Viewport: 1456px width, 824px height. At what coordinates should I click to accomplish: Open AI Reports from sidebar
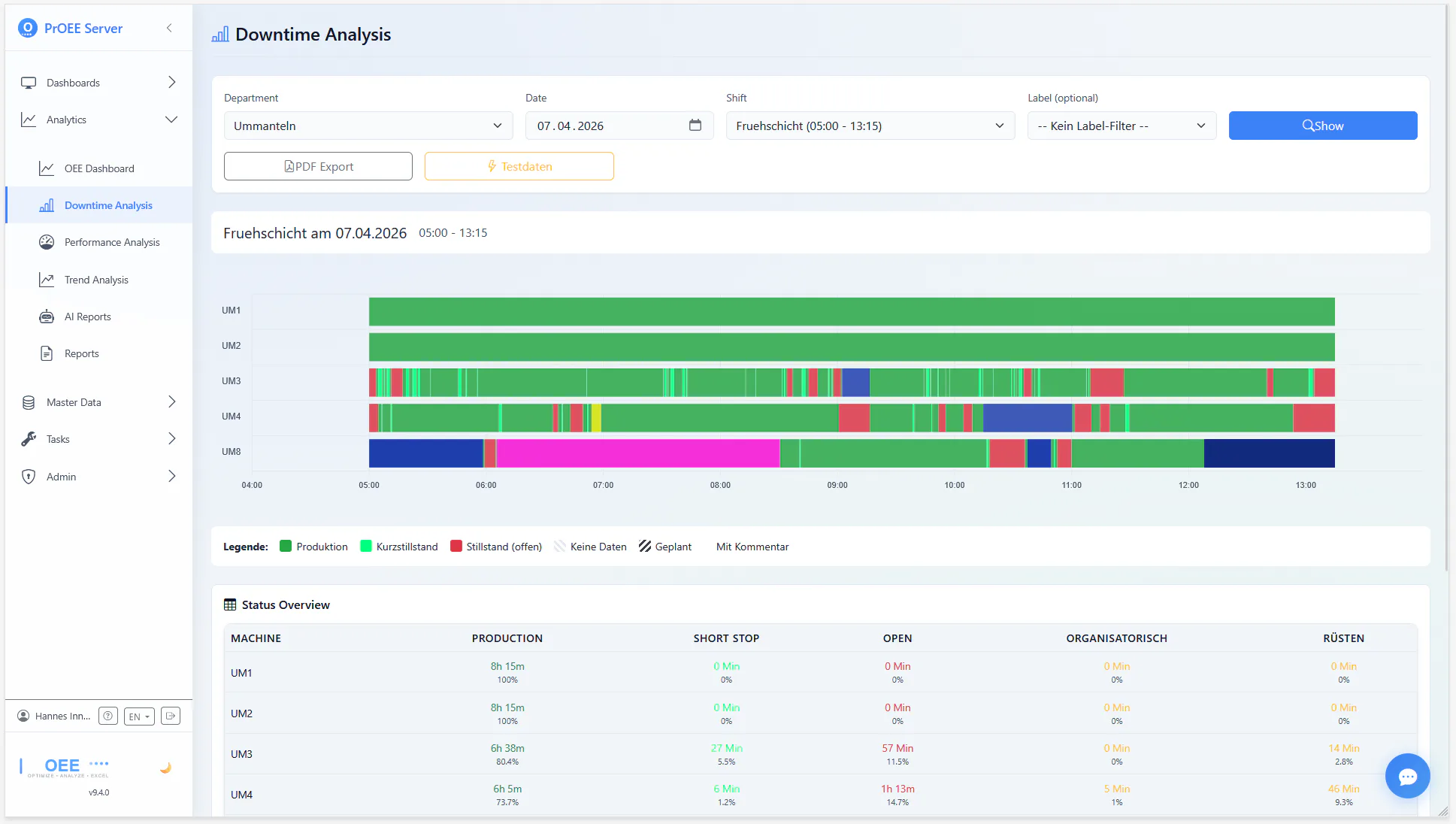pyautogui.click(x=87, y=317)
